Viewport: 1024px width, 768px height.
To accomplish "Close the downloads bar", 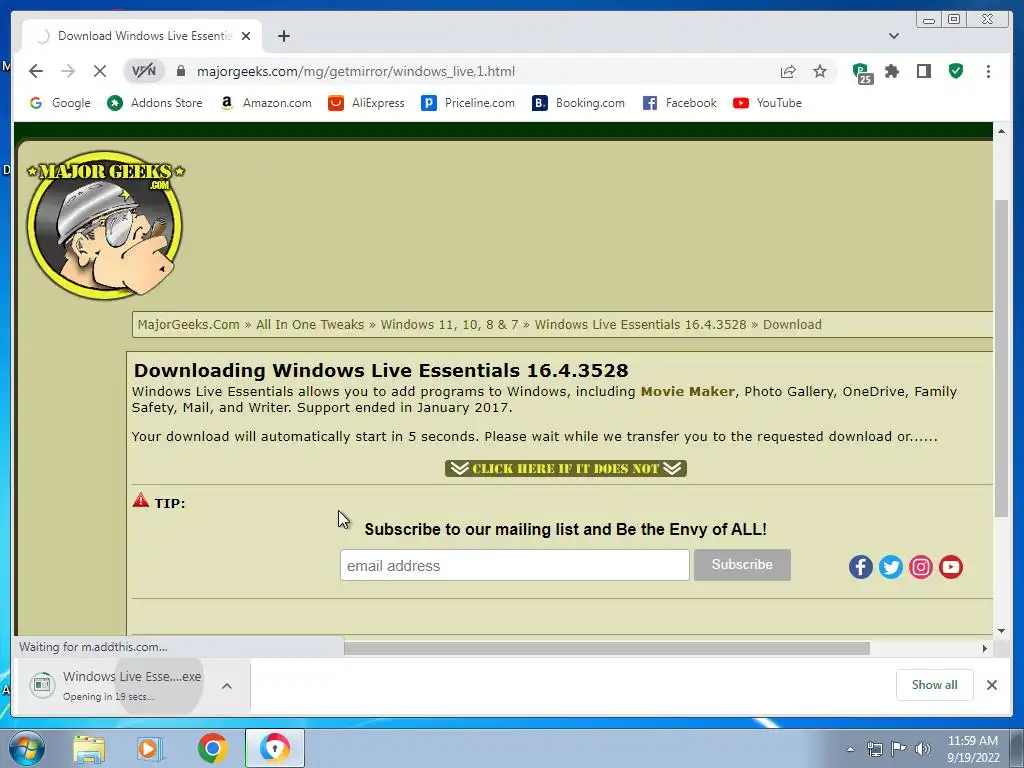I will tap(992, 685).
